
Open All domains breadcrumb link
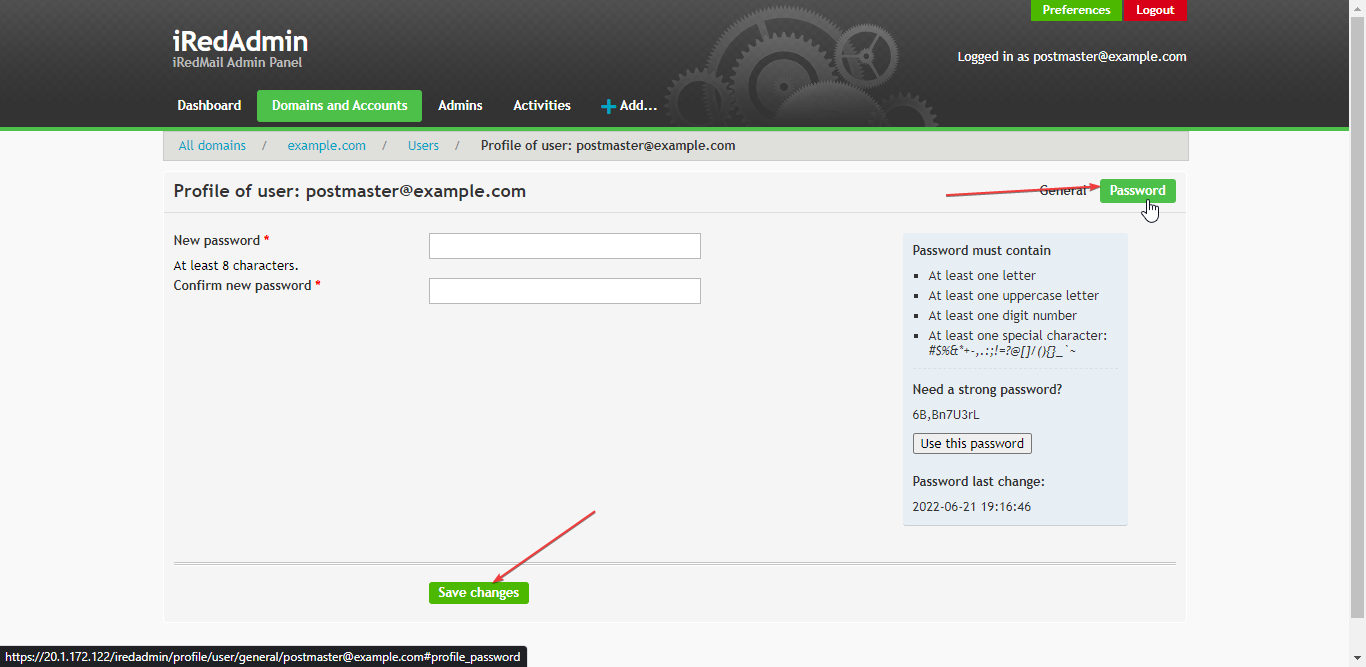[x=212, y=145]
